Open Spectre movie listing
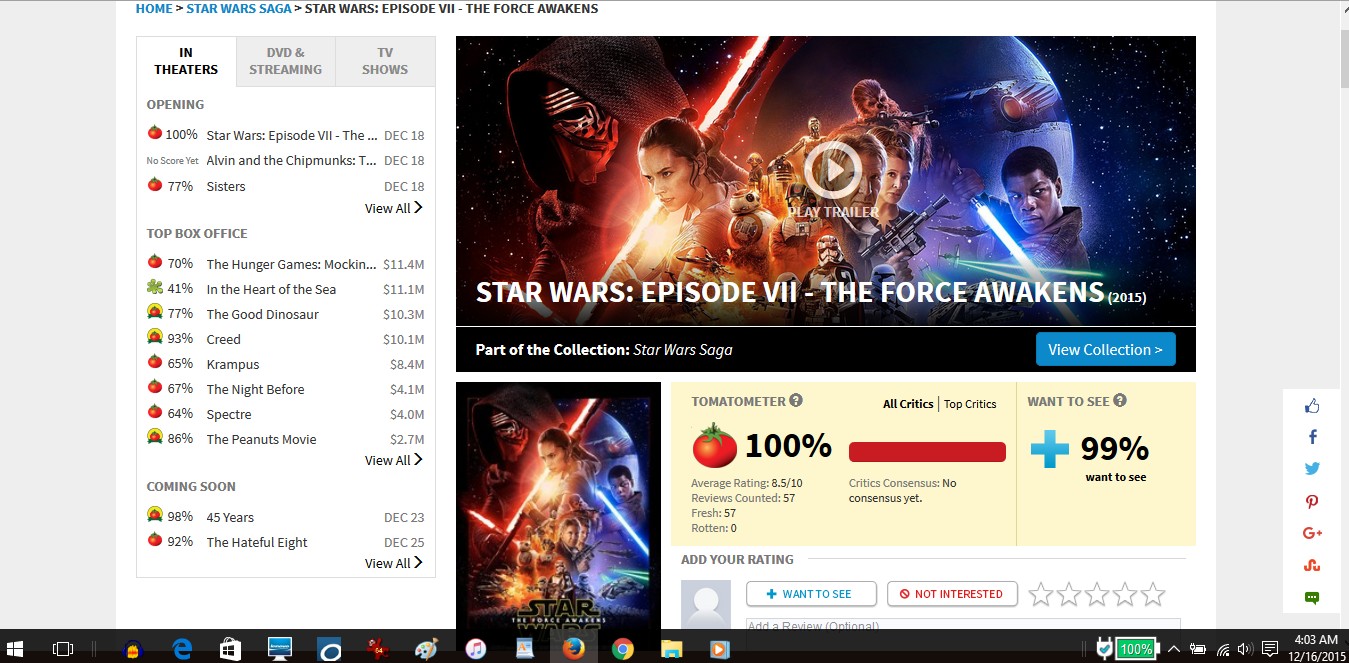The width and height of the screenshot is (1349, 663). point(229,414)
